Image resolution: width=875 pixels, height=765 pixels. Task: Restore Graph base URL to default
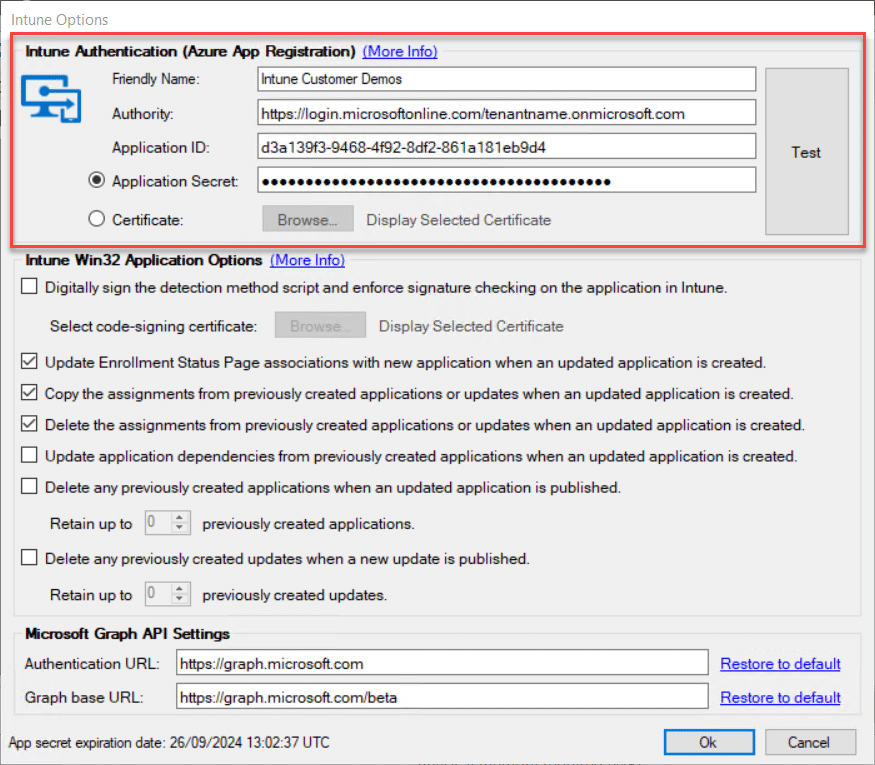pyautogui.click(x=780, y=697)
